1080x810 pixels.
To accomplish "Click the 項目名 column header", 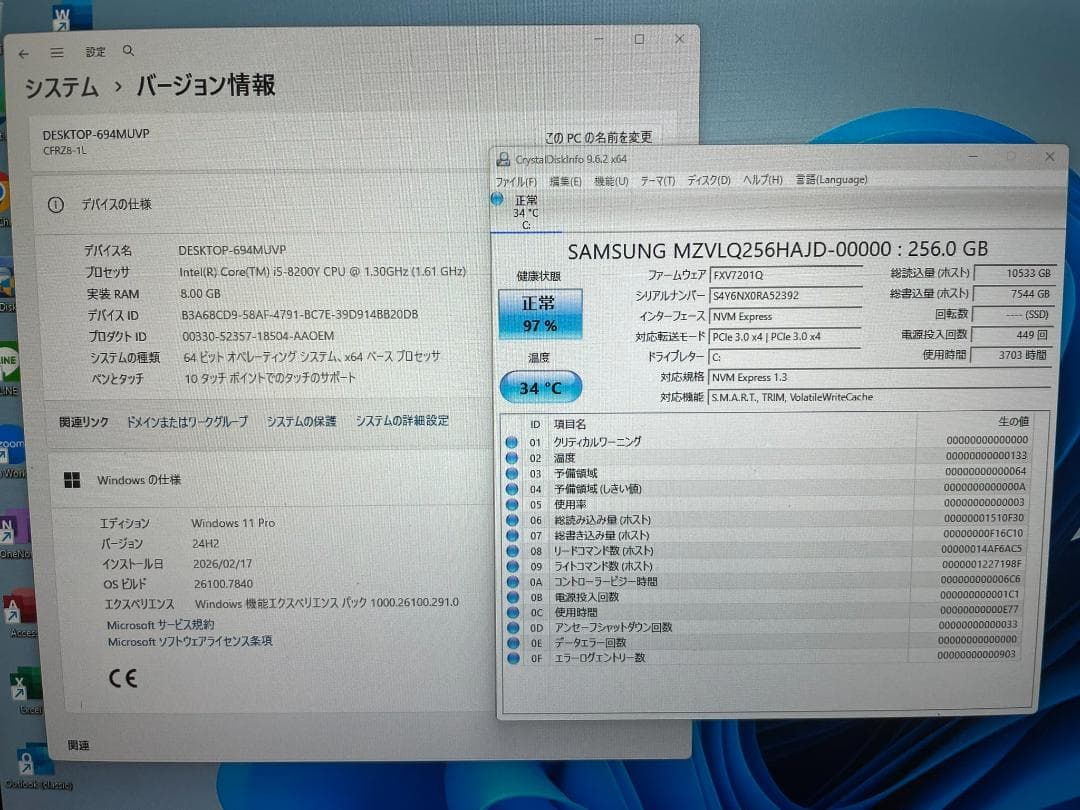I will point(570,424).
